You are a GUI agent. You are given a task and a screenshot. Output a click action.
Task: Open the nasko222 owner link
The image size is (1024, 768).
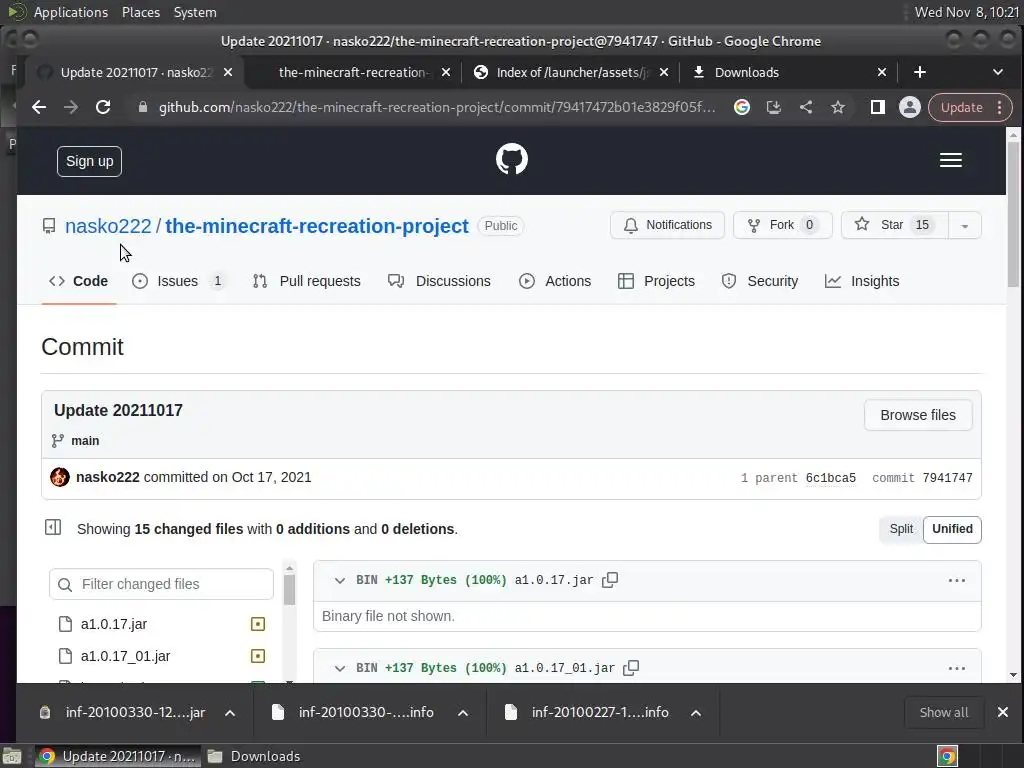pos(108,226)
